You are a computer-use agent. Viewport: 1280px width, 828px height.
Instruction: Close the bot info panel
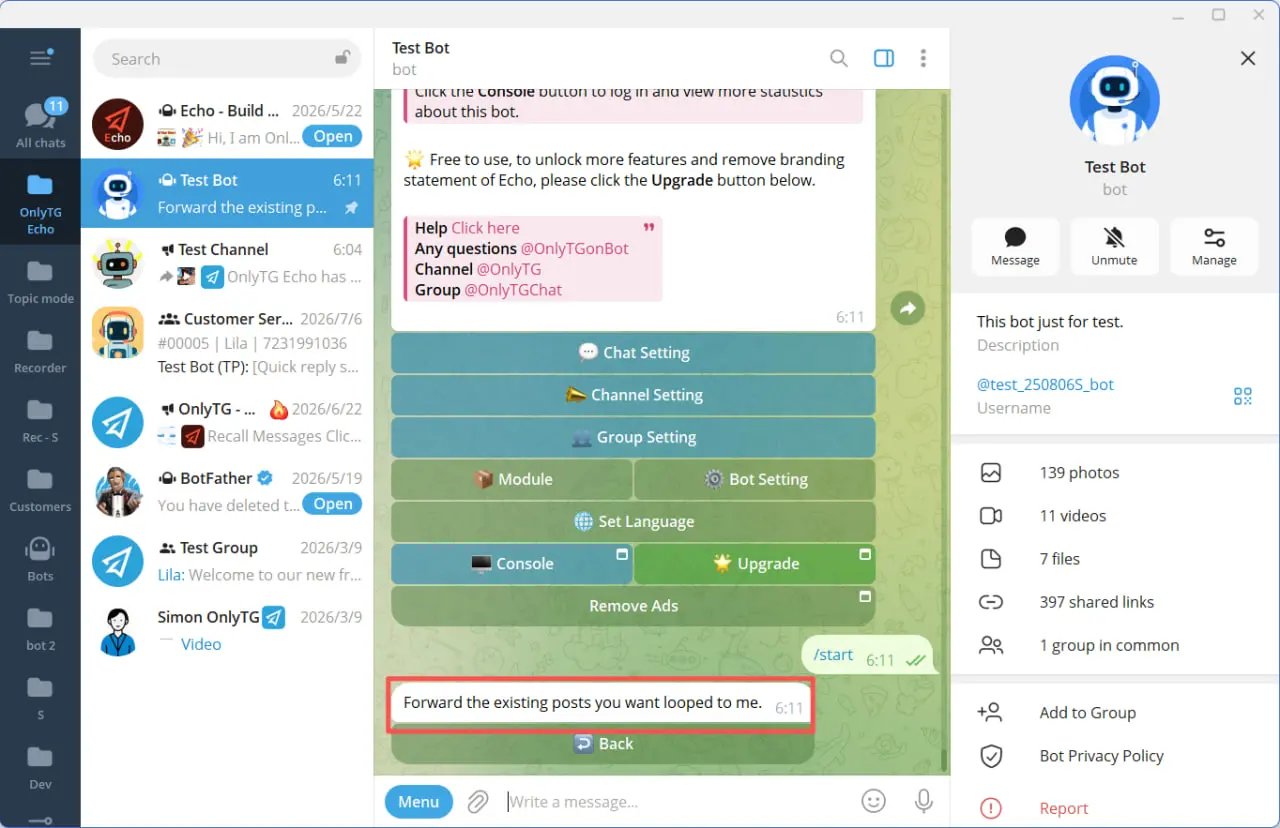(x=1248, y=58)
